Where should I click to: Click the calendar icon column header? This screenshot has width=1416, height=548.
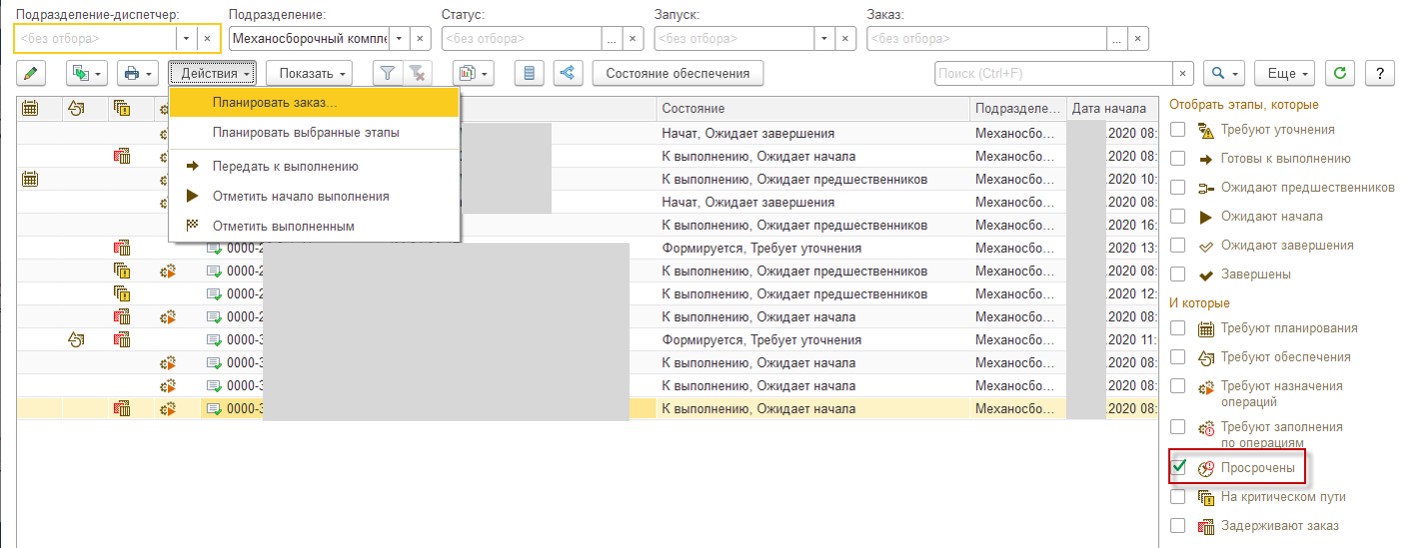pos(30,108)
